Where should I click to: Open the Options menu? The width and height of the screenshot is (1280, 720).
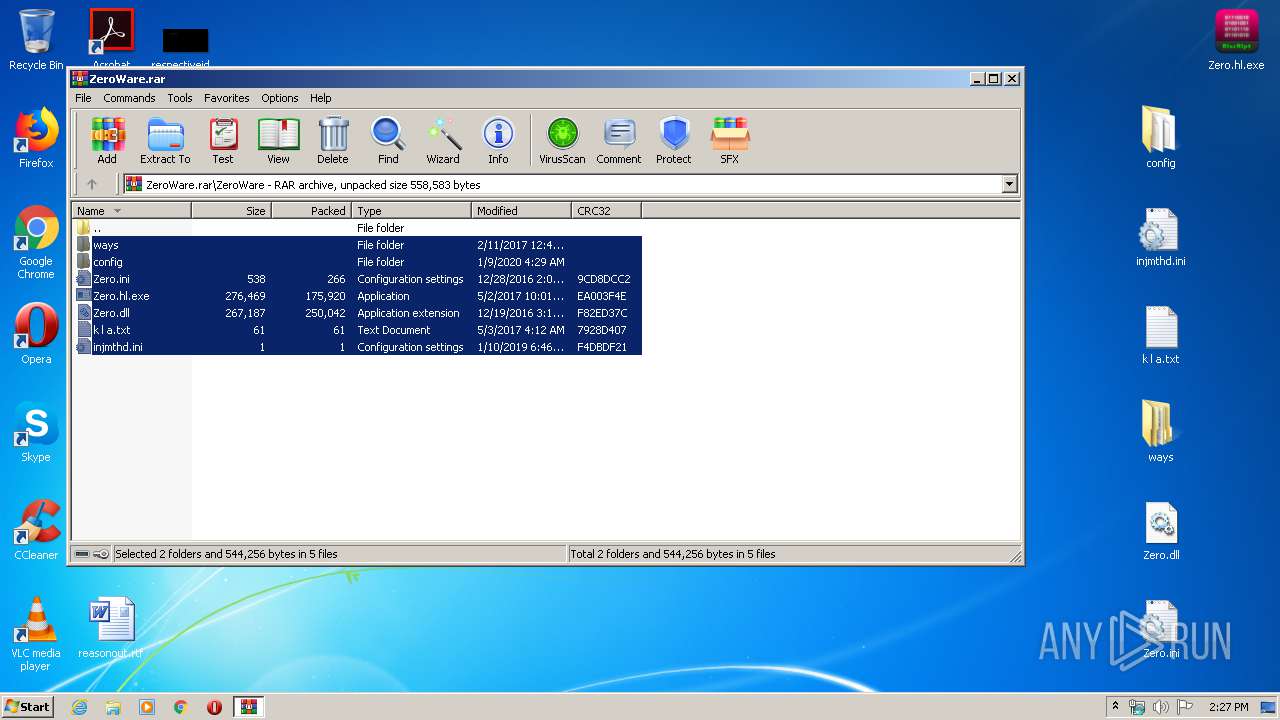pyautogui.click(x=280, y=98)
